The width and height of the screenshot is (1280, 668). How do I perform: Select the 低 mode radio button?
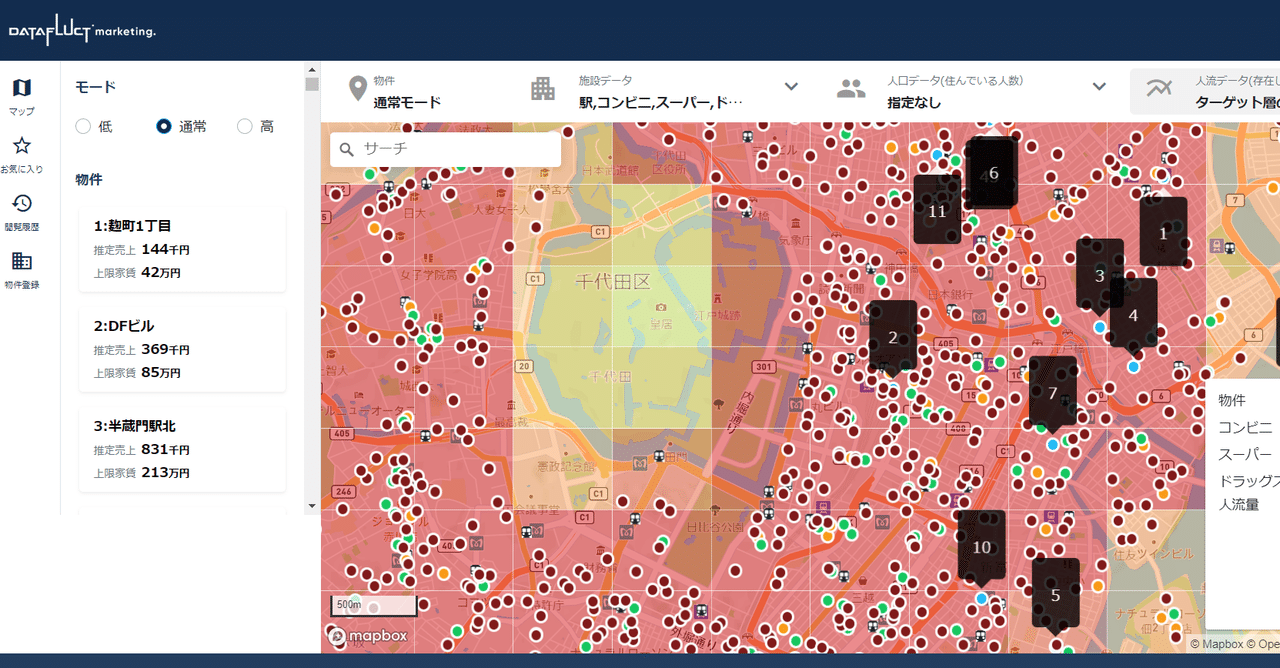click(x=81, y=126)
